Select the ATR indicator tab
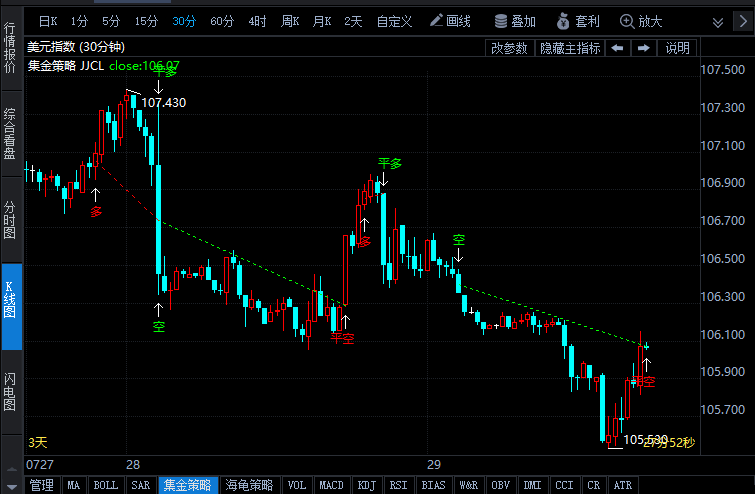Screen dimensions: 755x494 (623, 485)
